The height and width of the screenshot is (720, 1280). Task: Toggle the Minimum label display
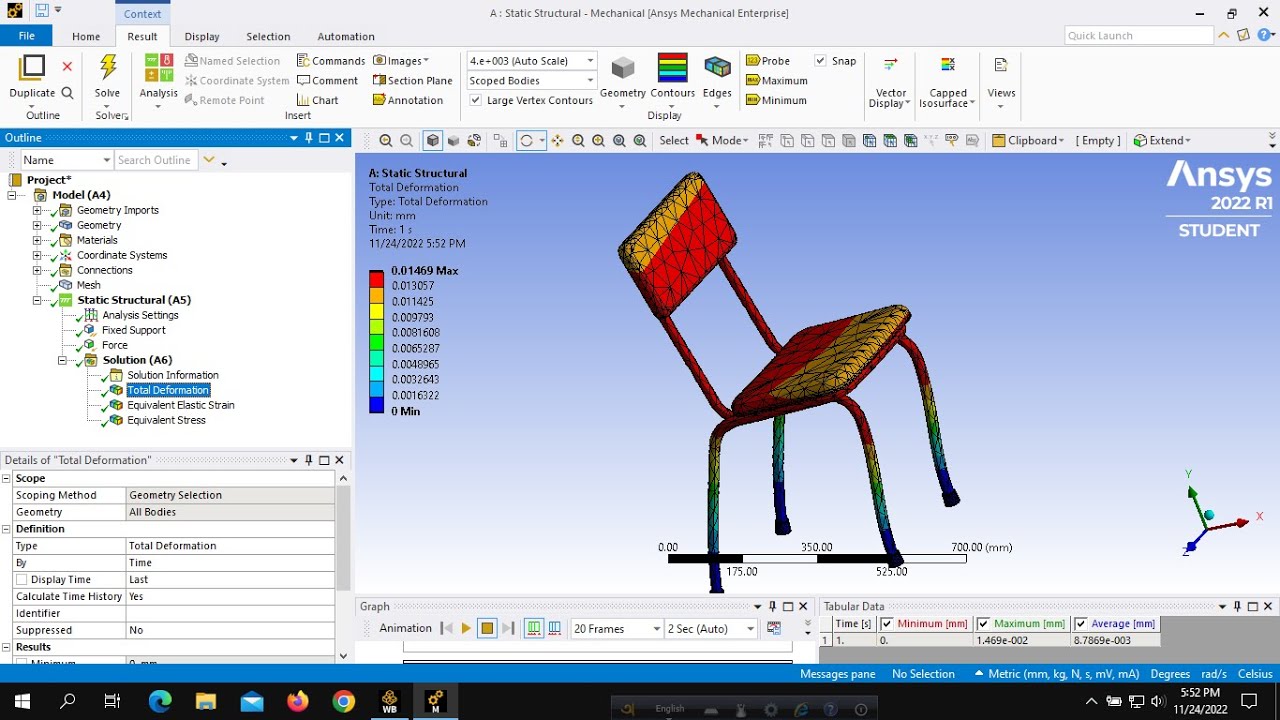click(776, 100)
